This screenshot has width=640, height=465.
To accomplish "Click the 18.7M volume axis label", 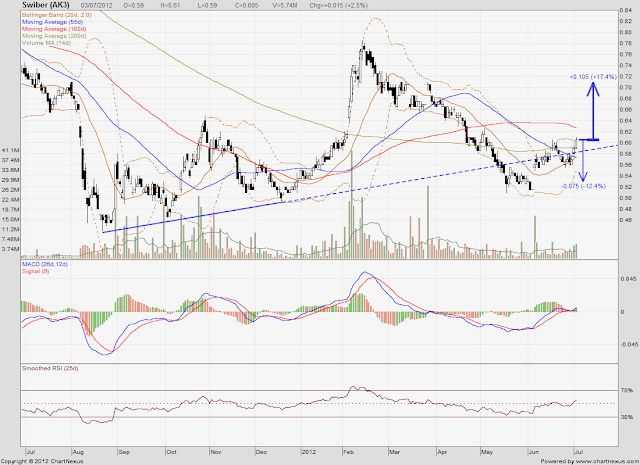I will click(10, 209).
